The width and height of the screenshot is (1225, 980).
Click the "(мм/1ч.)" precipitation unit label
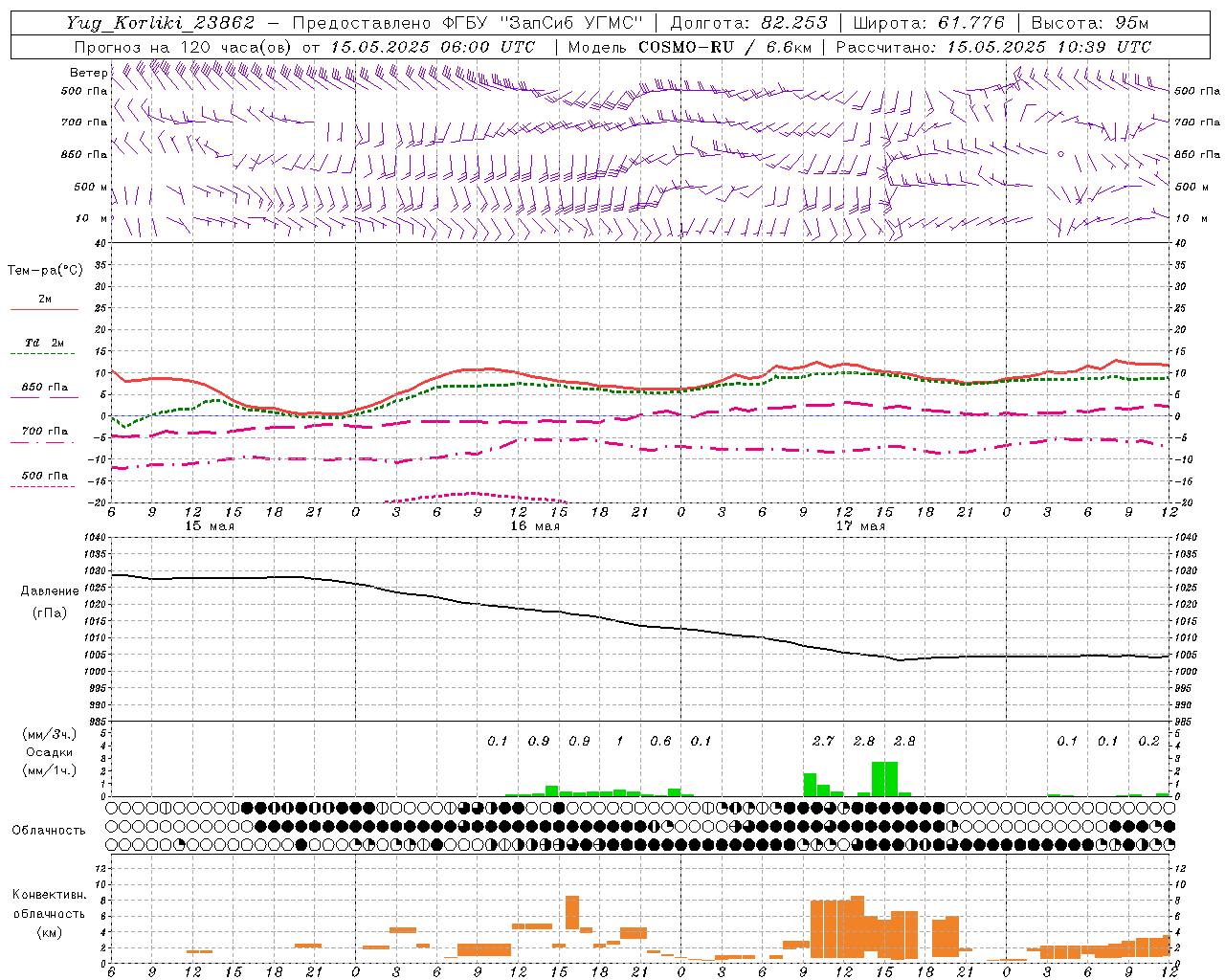coord(50,770)
